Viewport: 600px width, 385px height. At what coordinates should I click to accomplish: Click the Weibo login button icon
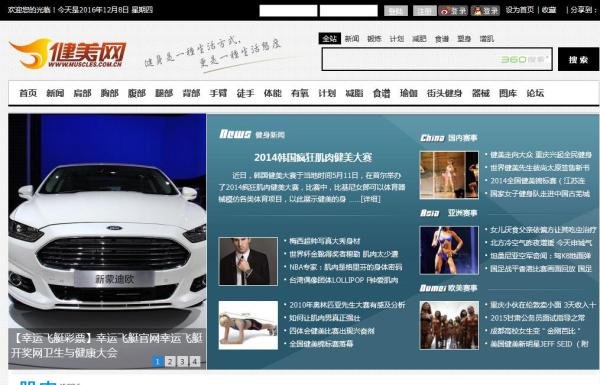point(453,11)
